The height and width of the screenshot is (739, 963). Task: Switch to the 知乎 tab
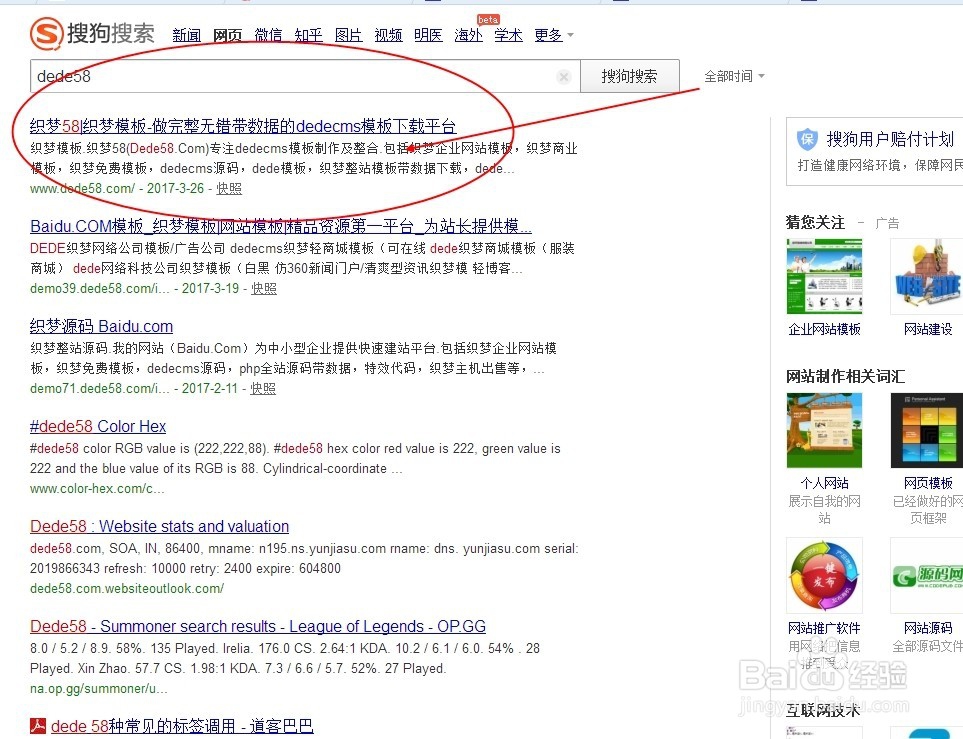pos(308,35)
